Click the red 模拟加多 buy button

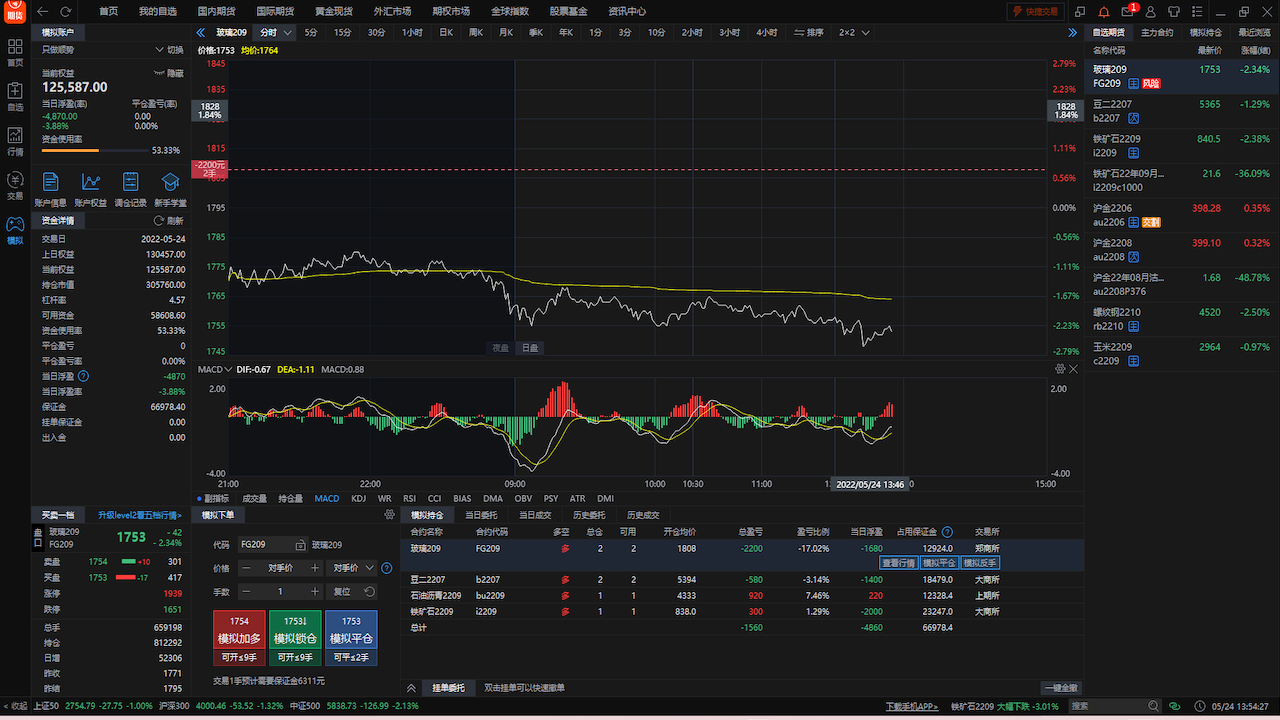[x=239, y=631]
